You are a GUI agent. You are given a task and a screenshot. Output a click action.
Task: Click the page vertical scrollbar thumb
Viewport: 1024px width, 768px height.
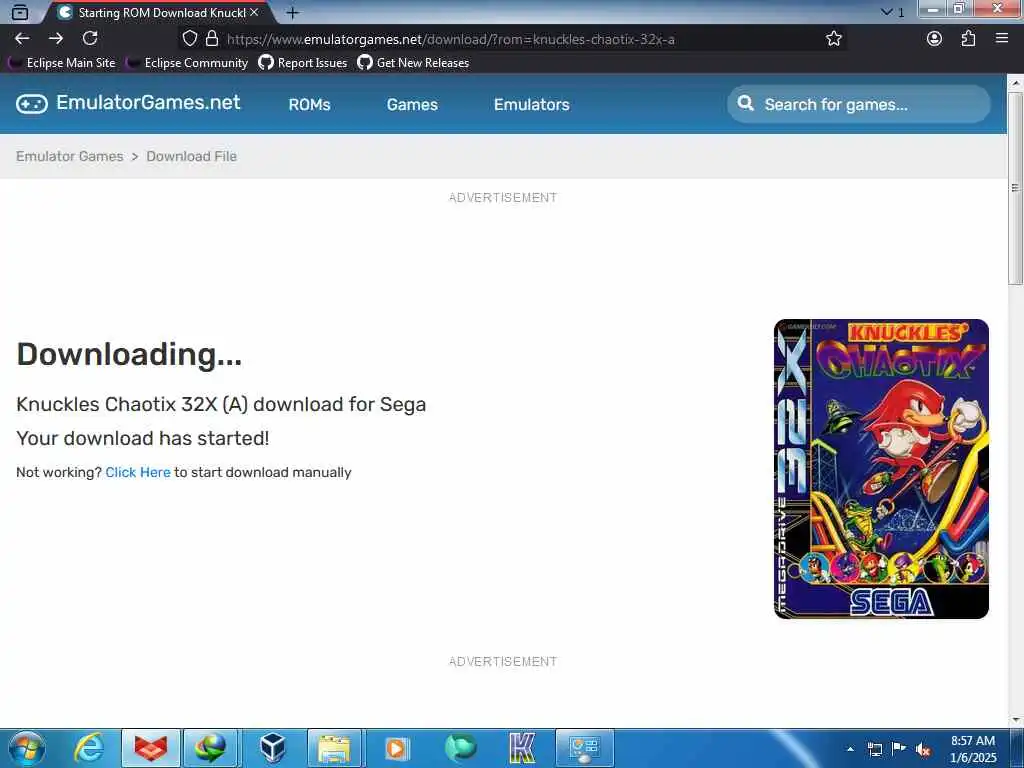coord(1015,188)
